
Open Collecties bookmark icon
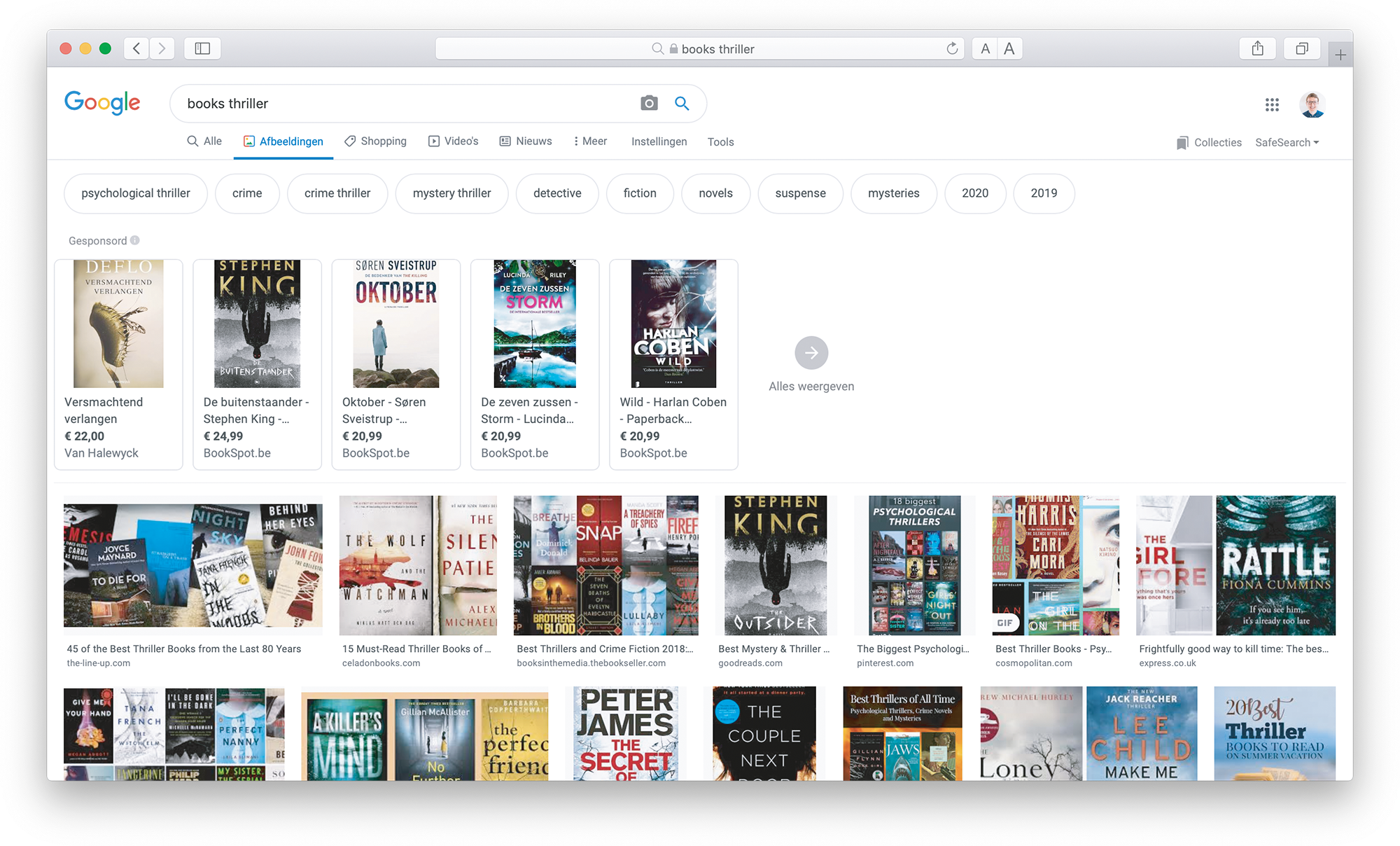click(1182, 143)
